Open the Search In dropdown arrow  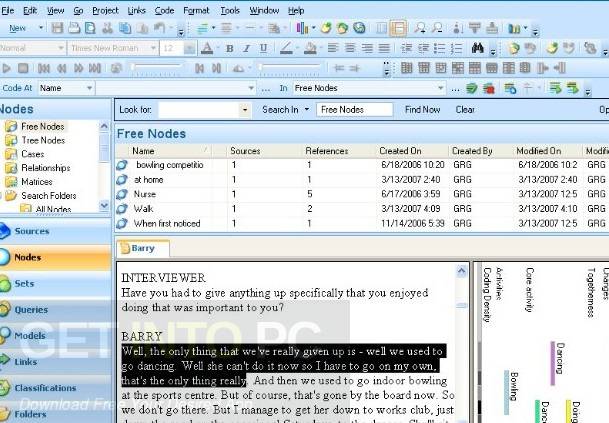tap(307, 110)
